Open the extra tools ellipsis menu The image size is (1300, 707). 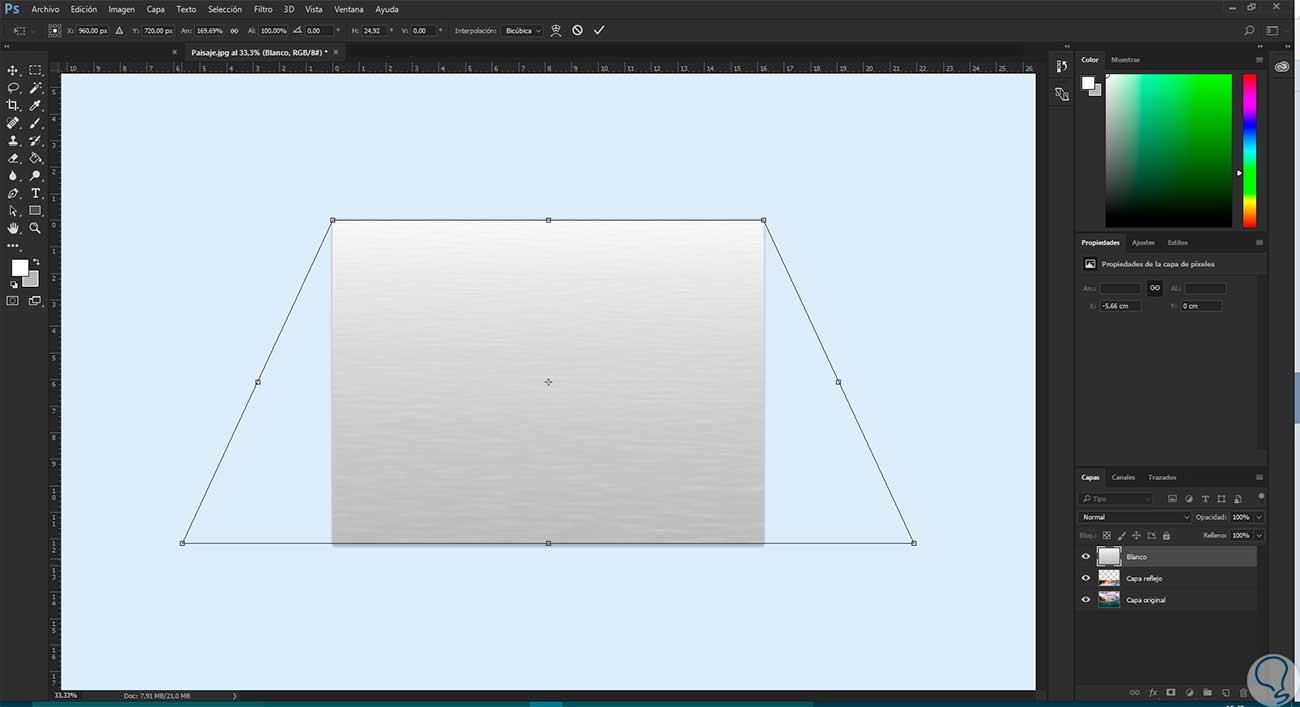pyautogui.click(x=13, y=245)
